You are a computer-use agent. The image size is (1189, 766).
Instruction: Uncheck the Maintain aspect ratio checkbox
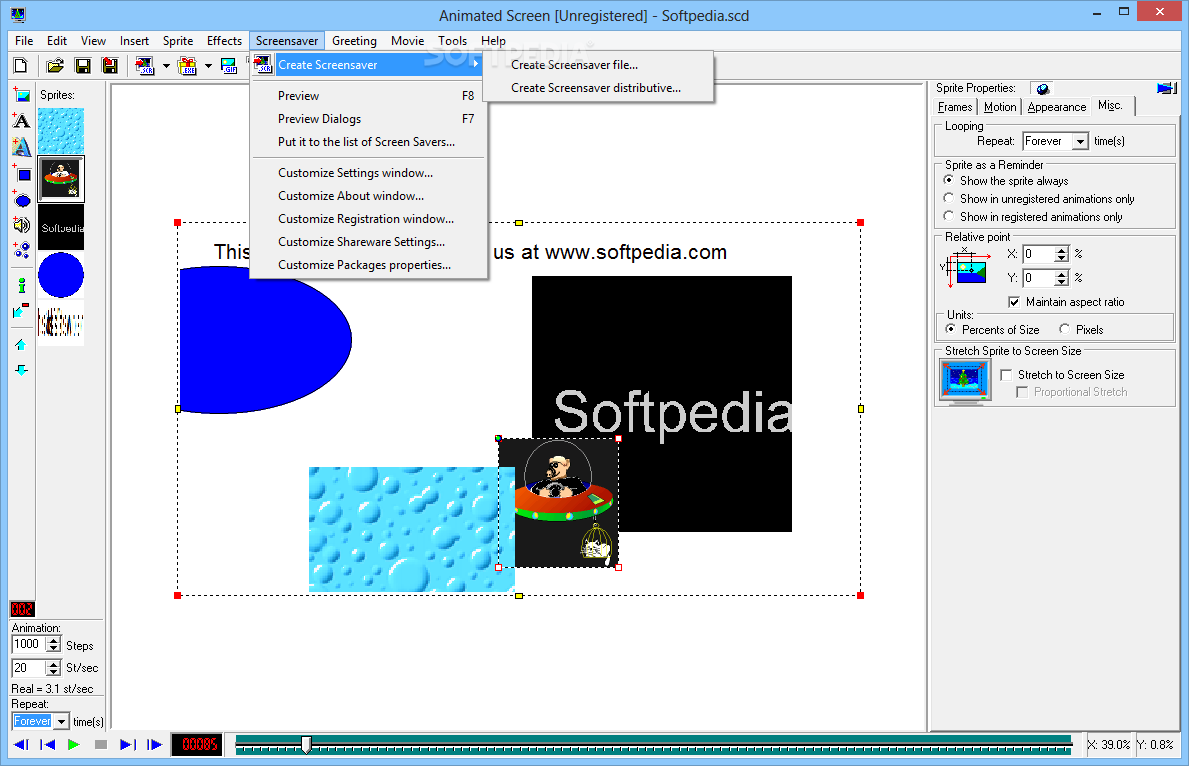[x=1014, y=302]
